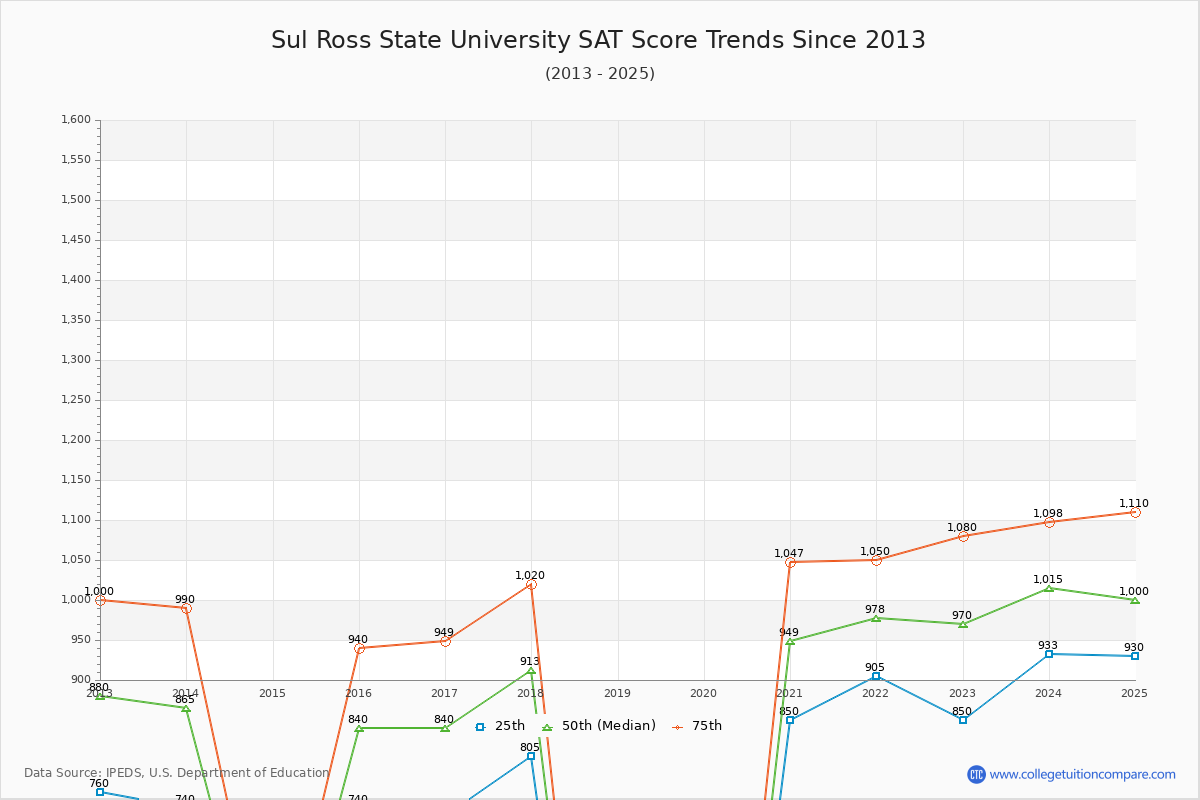Select the 2022 median point 978
Image resolution: width=1200 pixels, height=800 pixels.
pyautogui.click(x=876, y=618)
